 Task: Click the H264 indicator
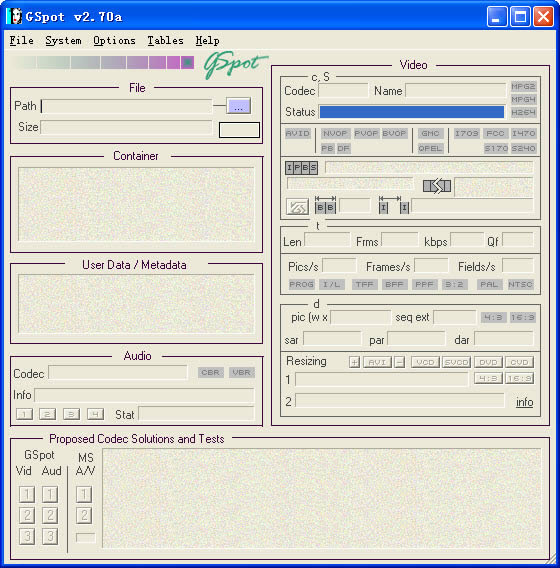523,112
